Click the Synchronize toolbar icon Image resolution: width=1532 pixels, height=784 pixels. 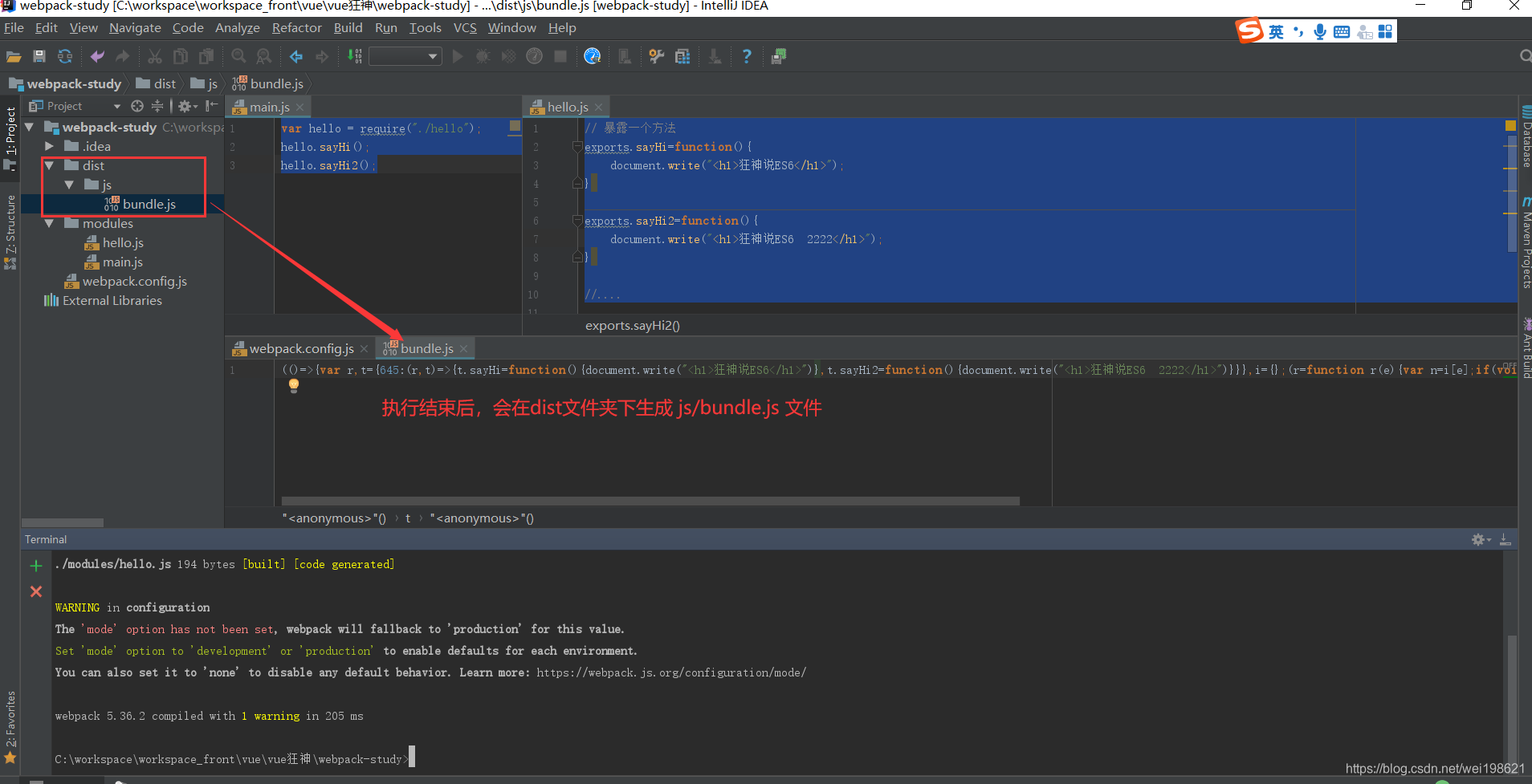click(65, 56)
